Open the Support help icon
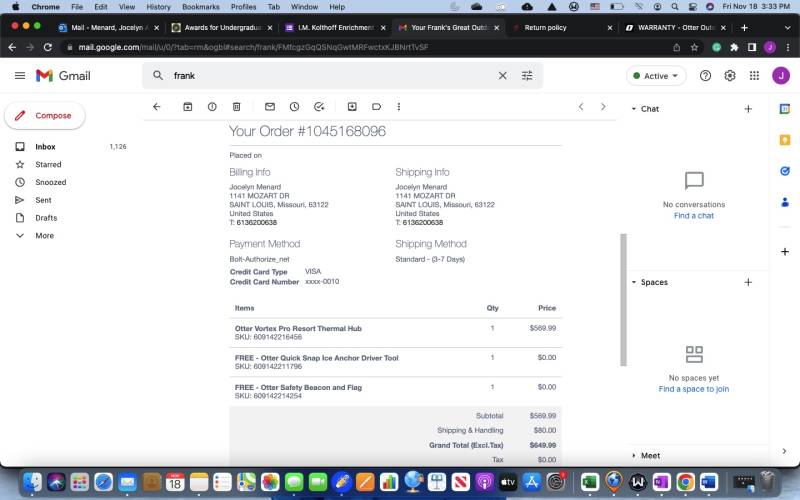The height and width of the screenshot is (500, 800). coord(705,76)
